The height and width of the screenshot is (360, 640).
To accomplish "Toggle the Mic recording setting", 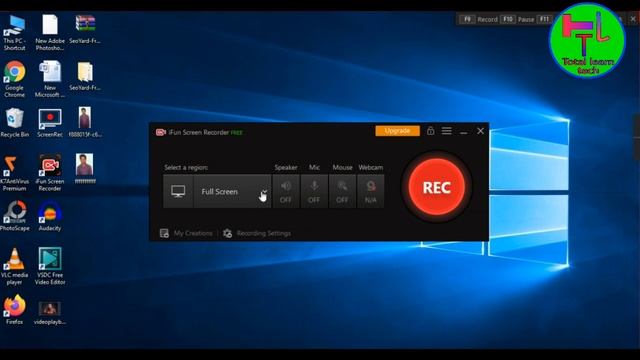I will [314, 191].
